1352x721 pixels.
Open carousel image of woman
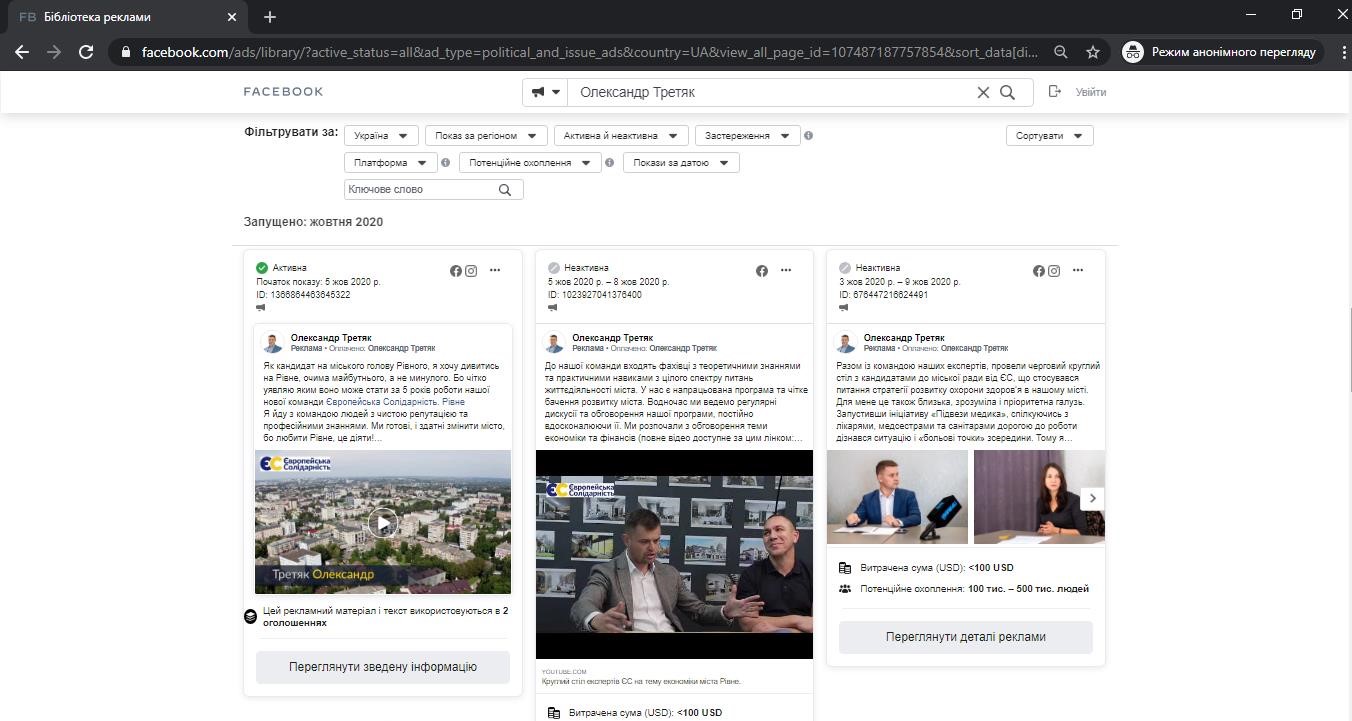[x=1039, y=496]
